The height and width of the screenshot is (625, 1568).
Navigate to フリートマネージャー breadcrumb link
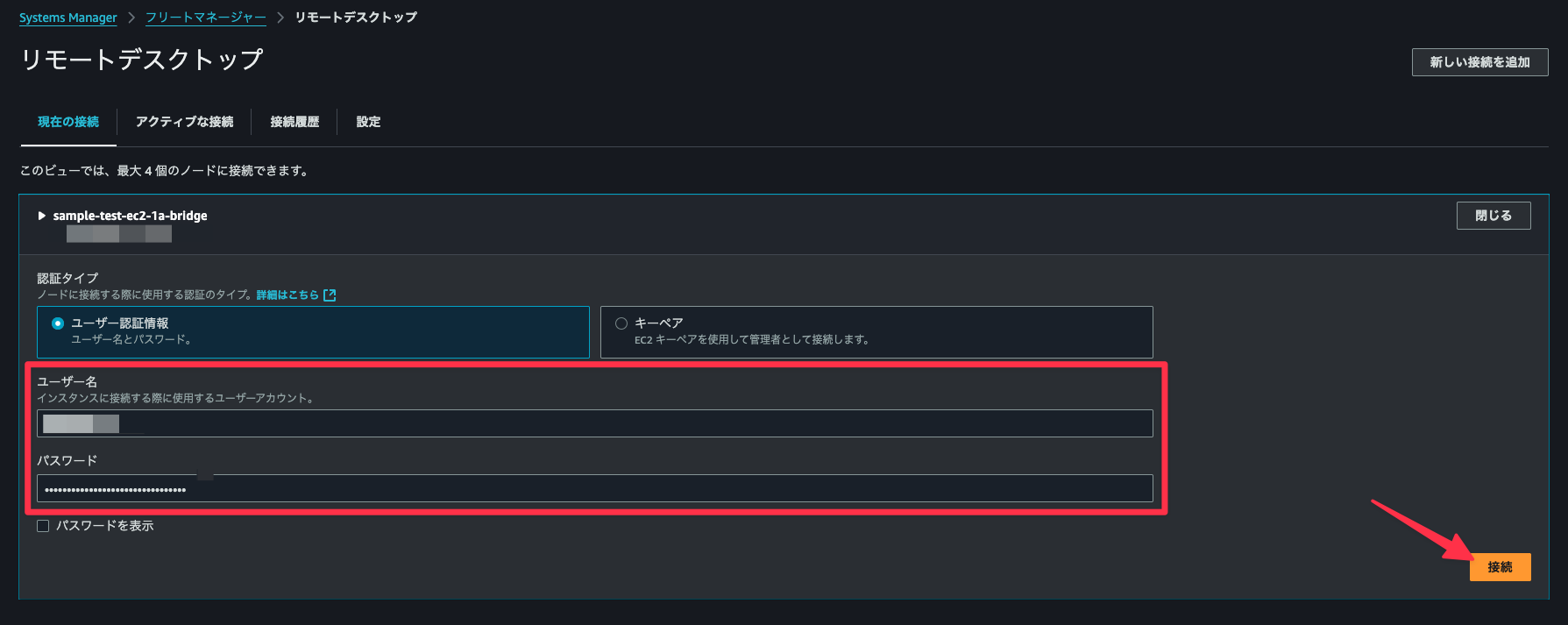(205, 18)
